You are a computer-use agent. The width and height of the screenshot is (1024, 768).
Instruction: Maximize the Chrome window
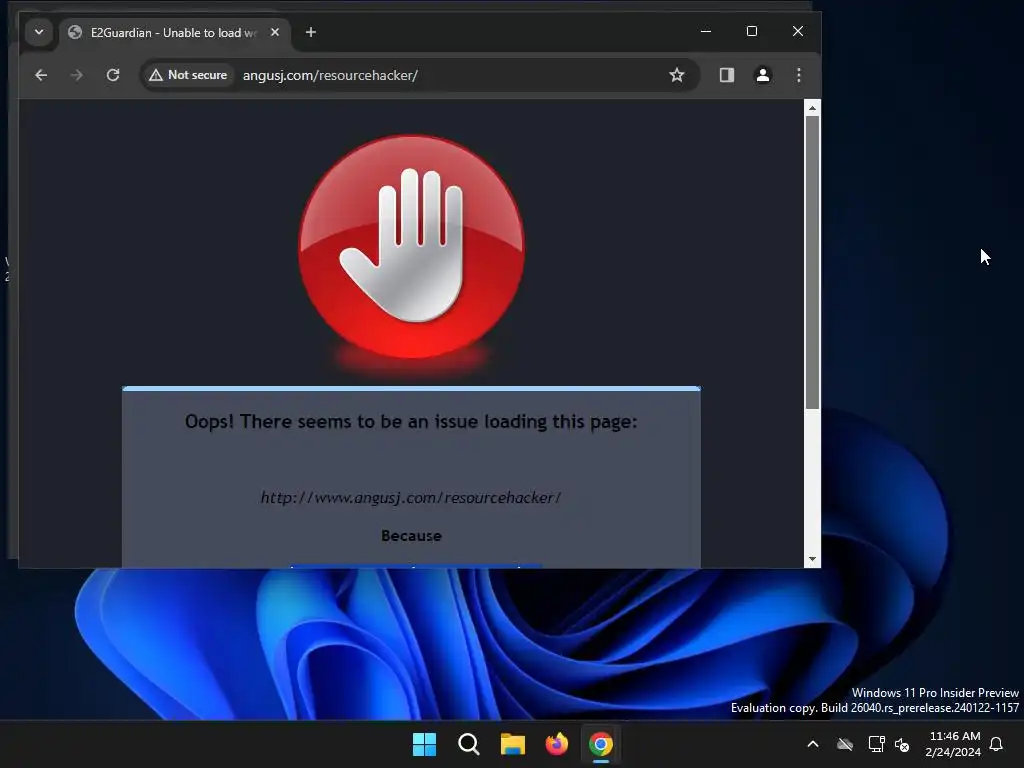point(752,31)
